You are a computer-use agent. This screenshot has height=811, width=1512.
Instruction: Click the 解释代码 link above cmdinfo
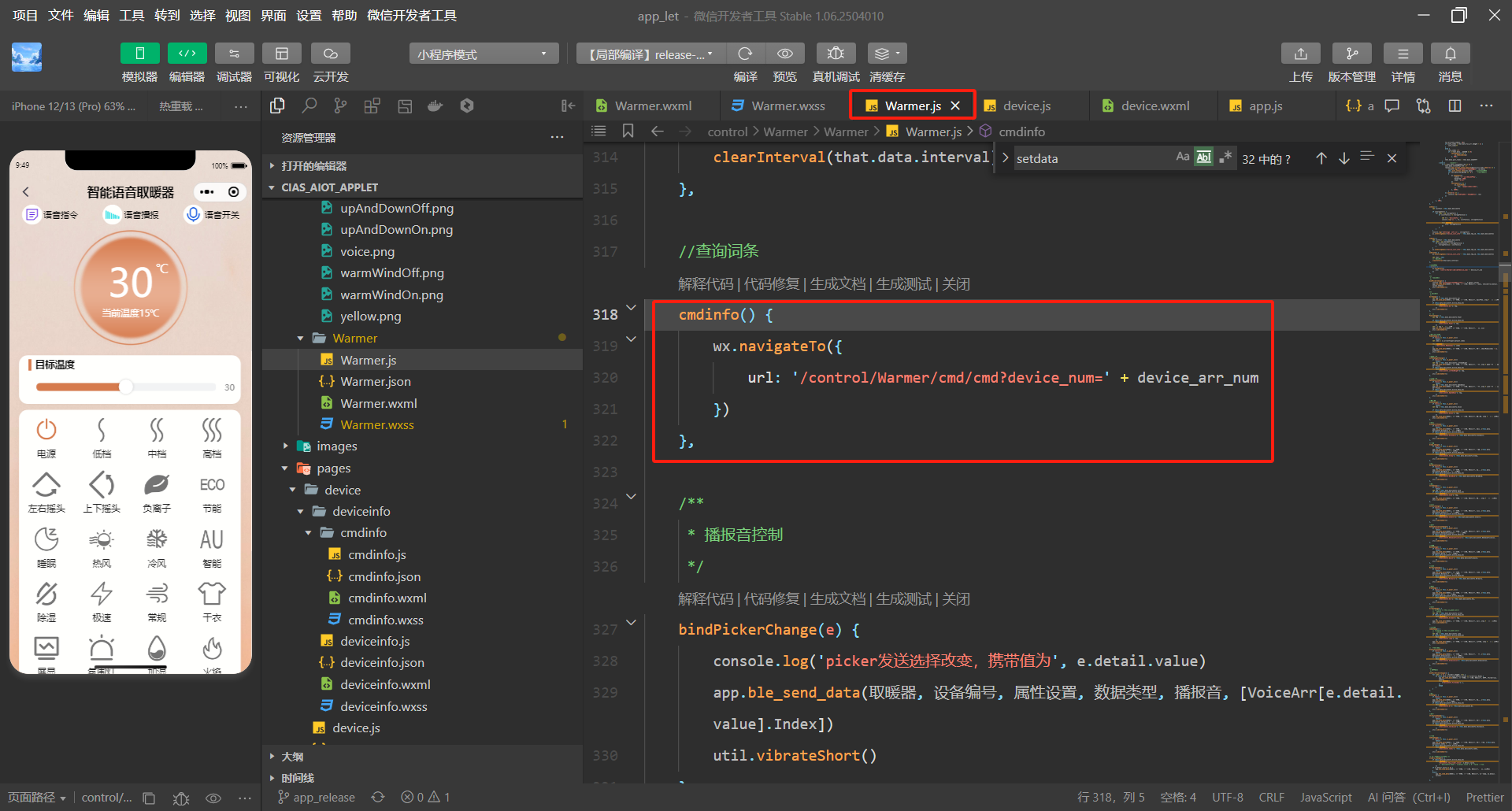coord(705,284)
